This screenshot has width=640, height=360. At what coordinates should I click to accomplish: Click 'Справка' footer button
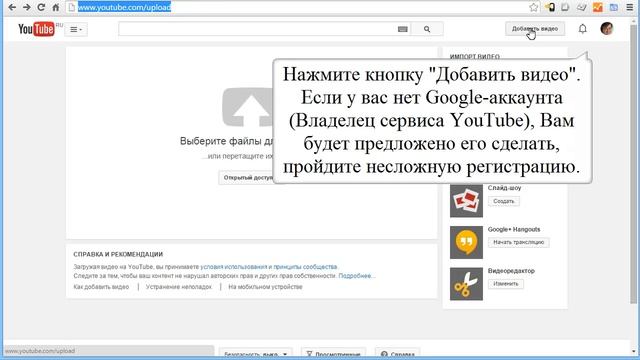click(398, 354)
